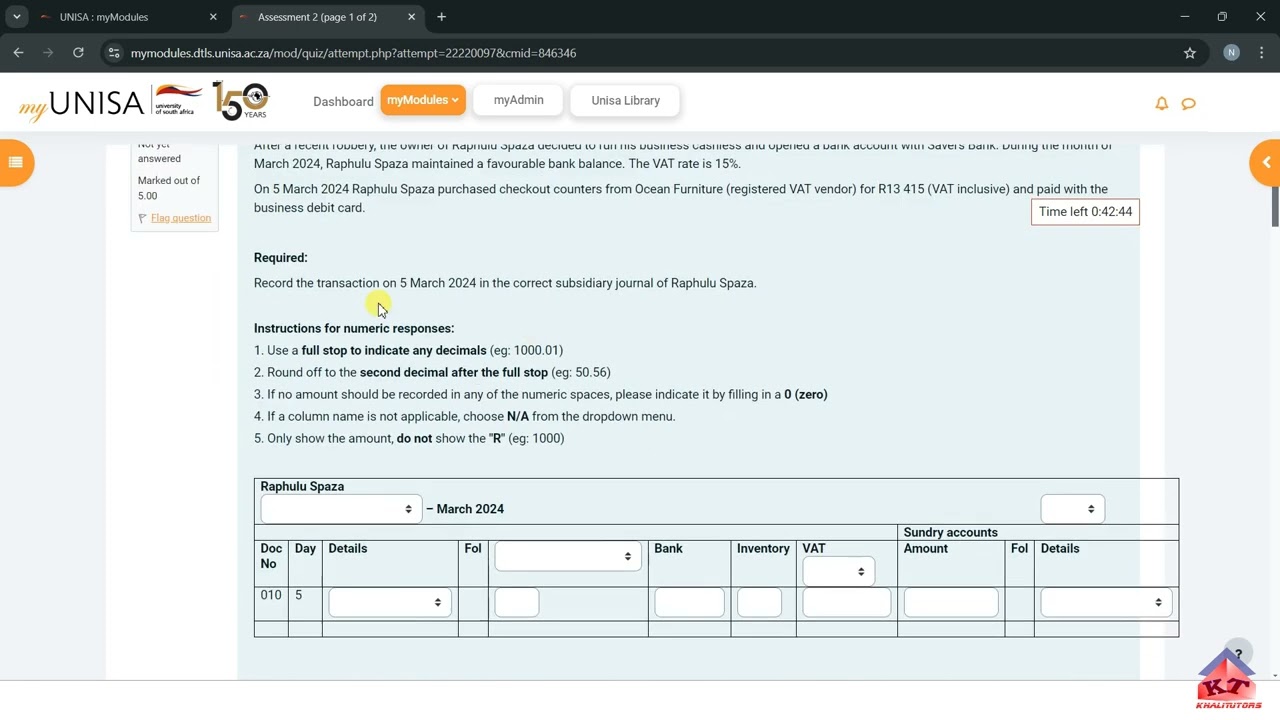Click the browser forward arrow
1280x720 pixels.
tap(48, 53)
